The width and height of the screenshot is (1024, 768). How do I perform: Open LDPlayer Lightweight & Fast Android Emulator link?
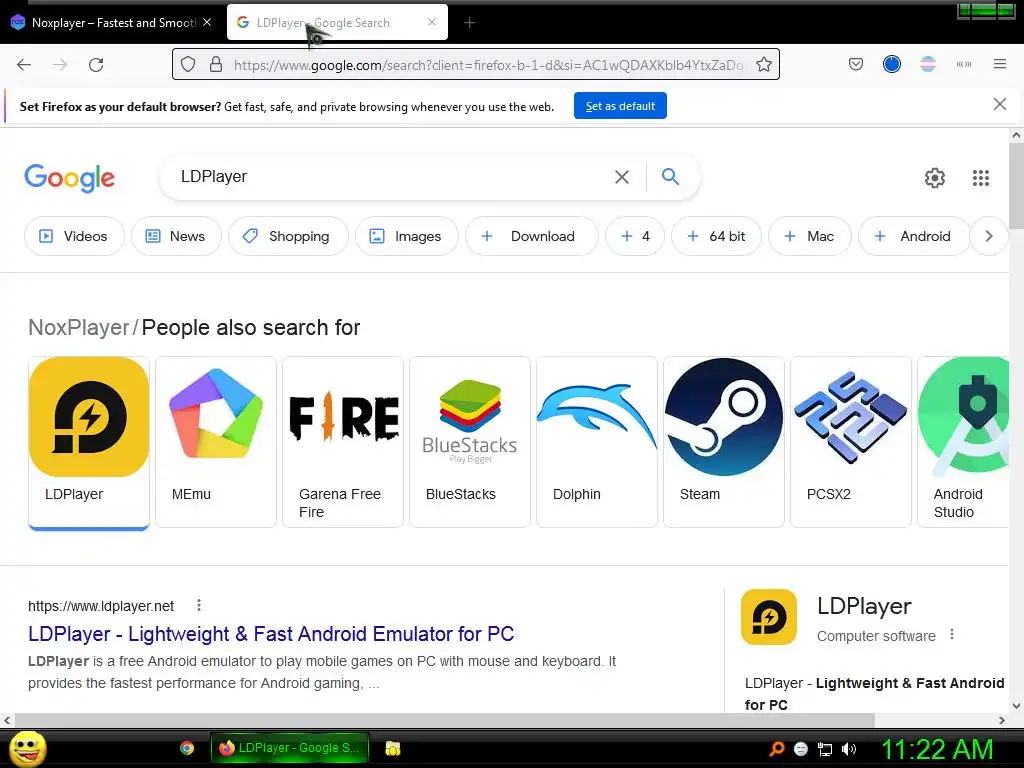(x=271, y=633)
